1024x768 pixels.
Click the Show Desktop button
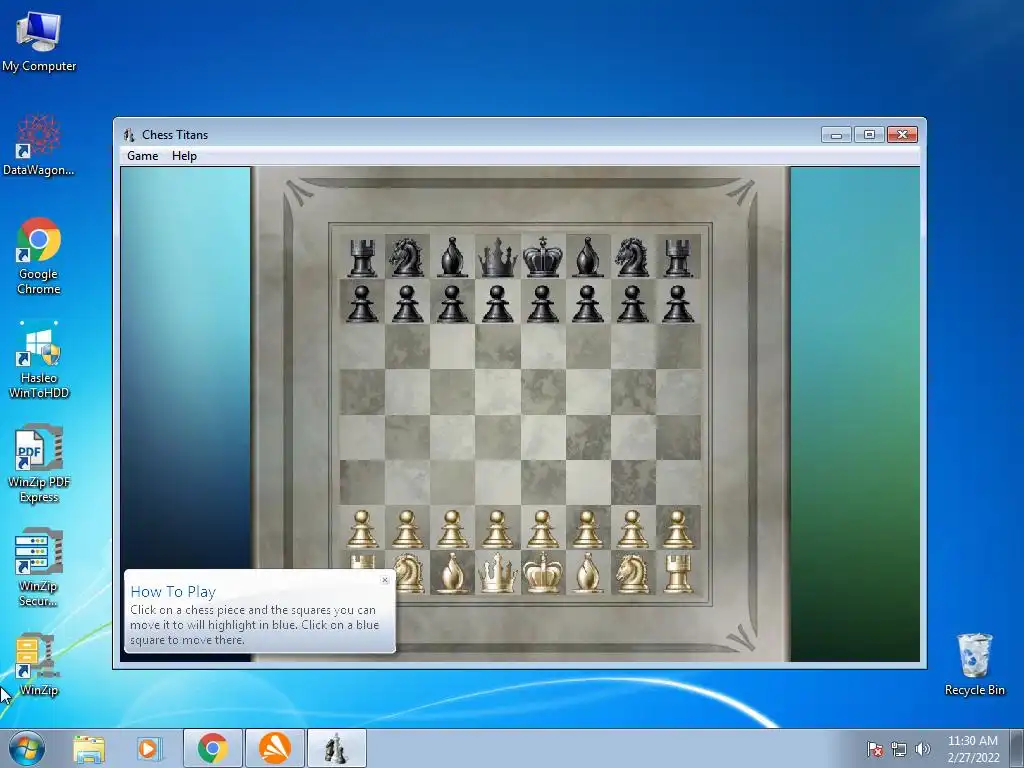pos(1017,748)
